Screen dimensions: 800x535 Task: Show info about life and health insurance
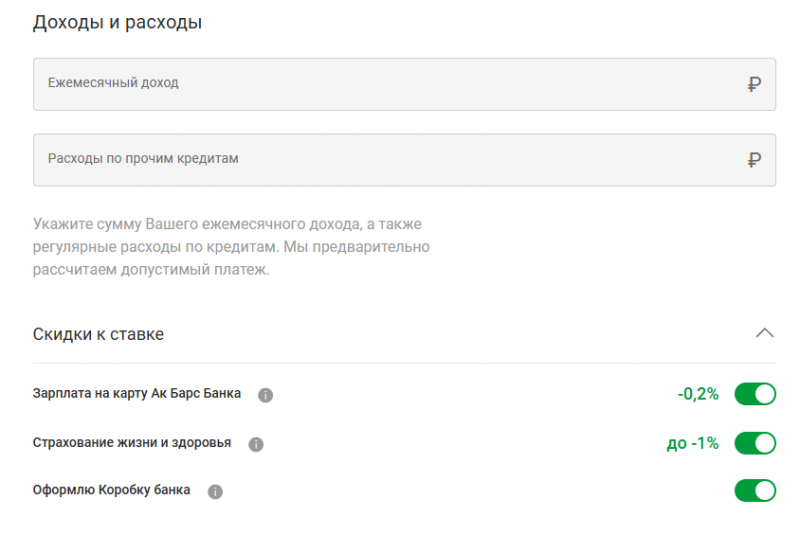(256, 444)
